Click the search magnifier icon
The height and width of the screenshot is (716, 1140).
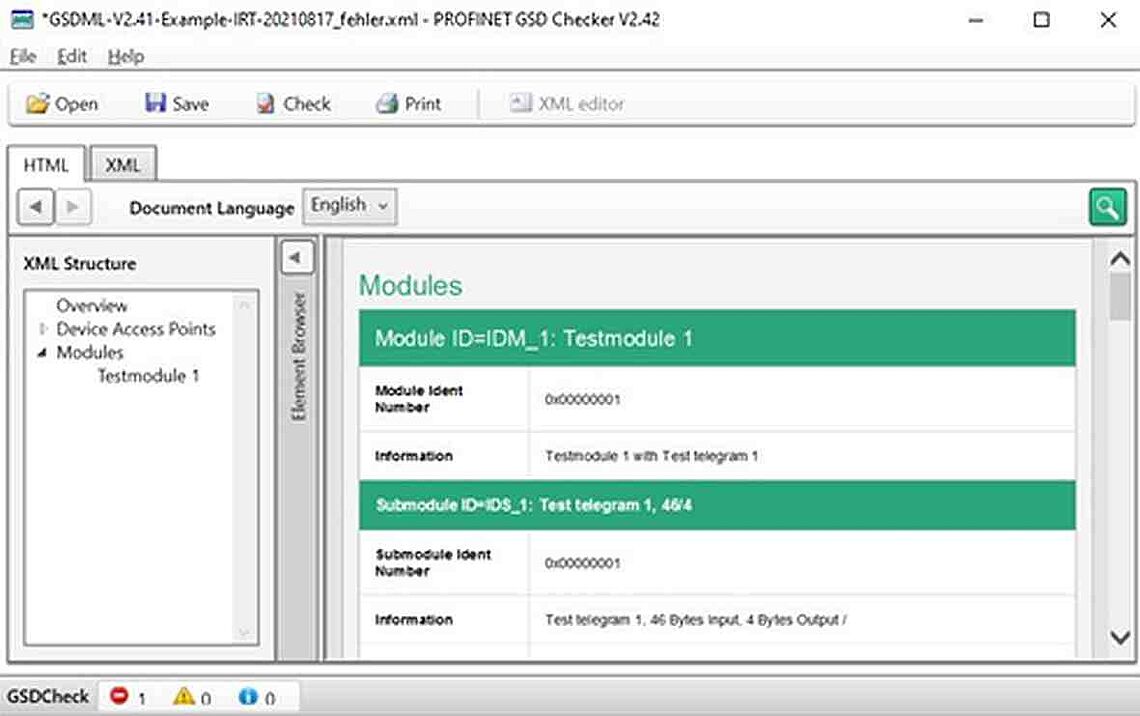tap(1107, 207)
